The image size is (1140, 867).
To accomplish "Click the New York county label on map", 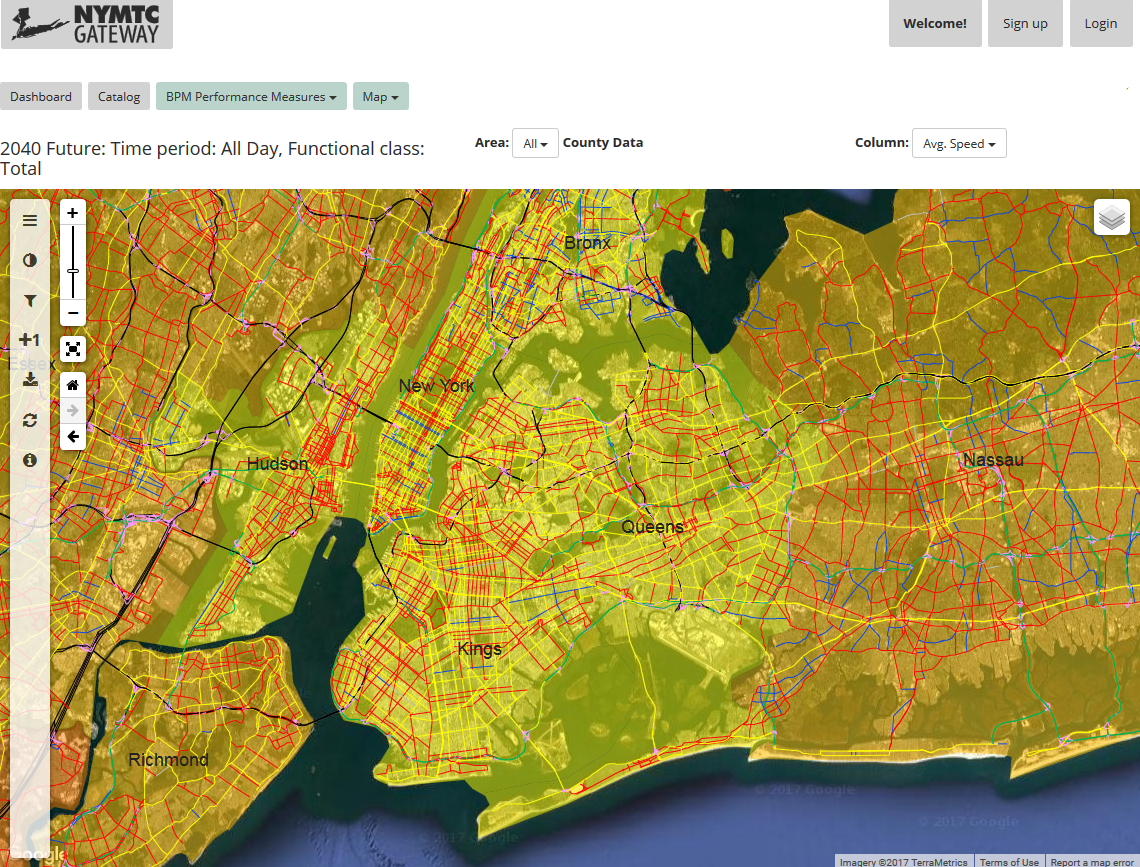I will pos(436,386).
